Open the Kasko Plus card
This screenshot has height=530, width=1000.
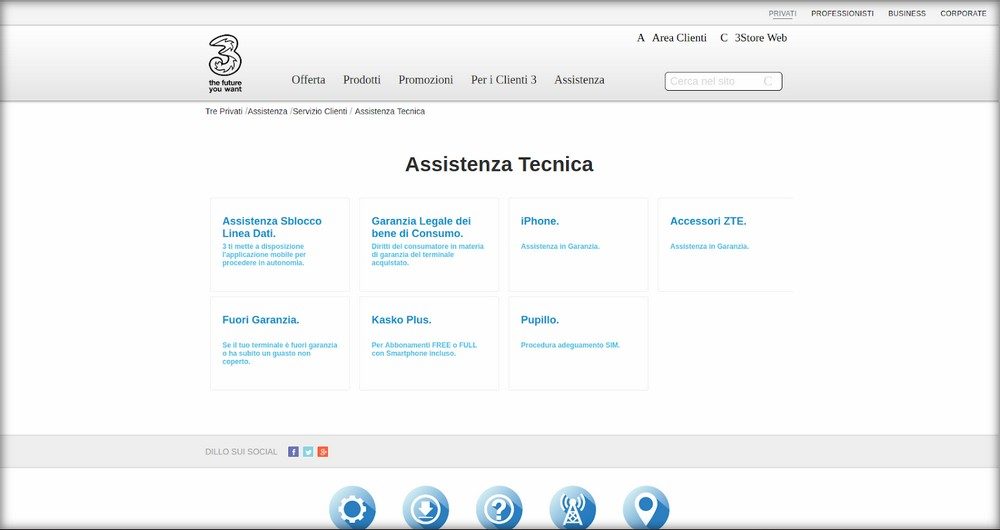pyautogui.click(x=429, y=343)
